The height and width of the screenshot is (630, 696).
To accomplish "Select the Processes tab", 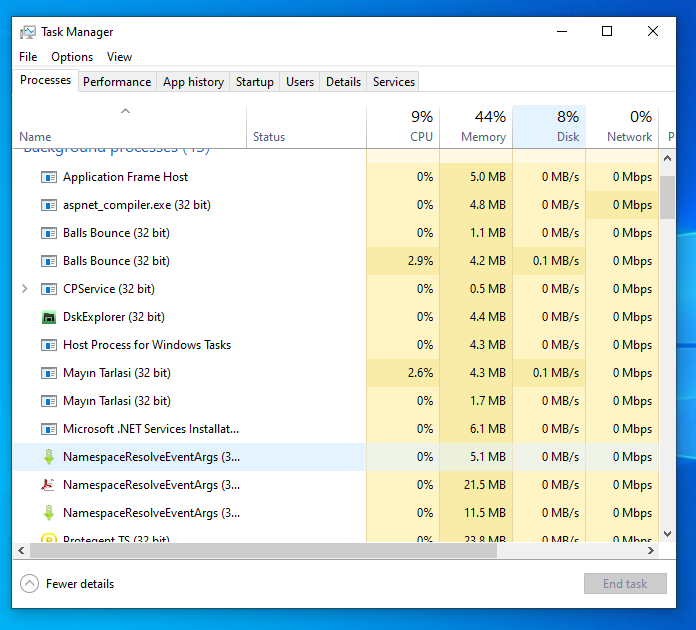I will pos(45,80).
